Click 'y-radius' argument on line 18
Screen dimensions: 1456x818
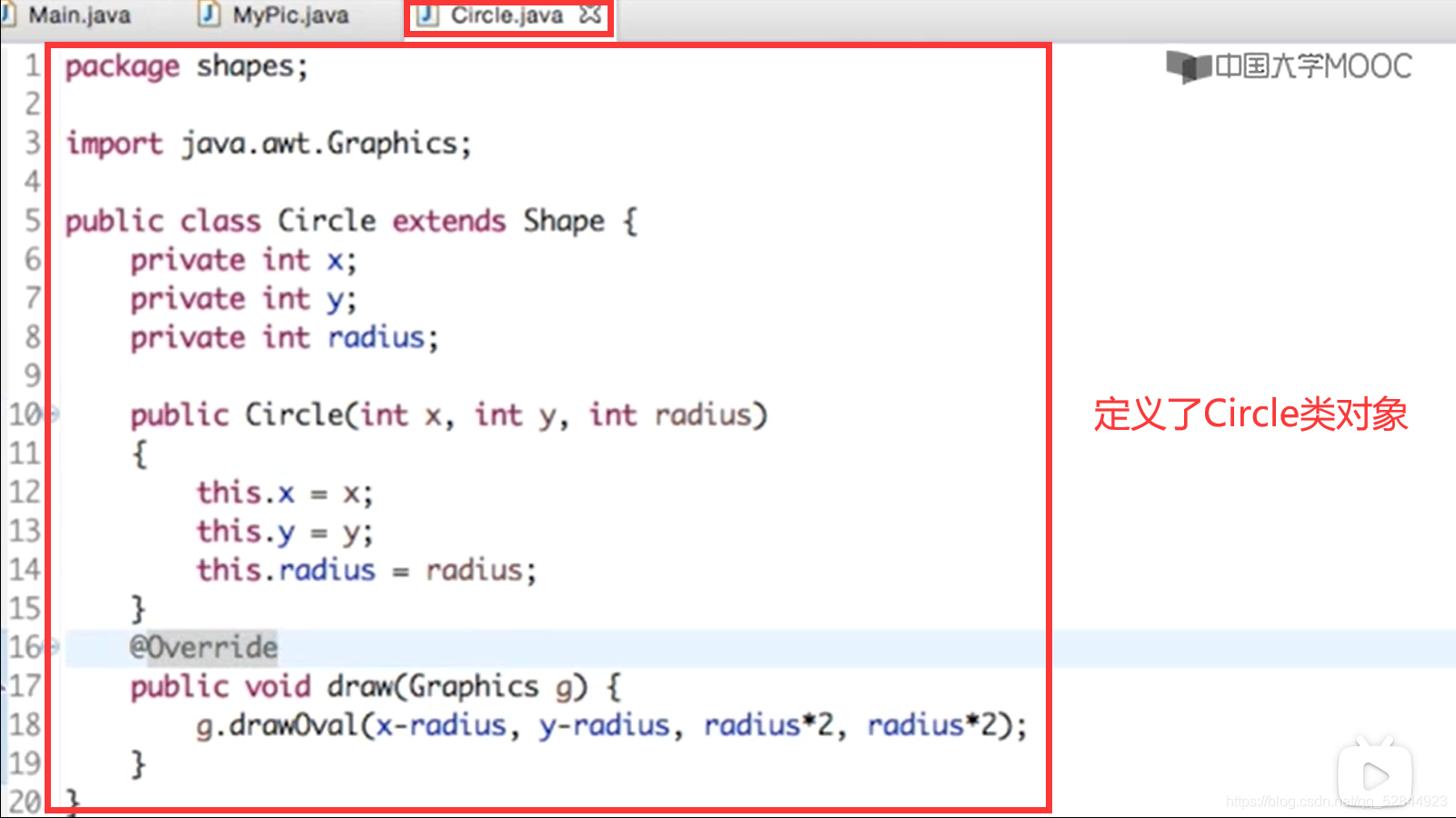coord(604,725)
